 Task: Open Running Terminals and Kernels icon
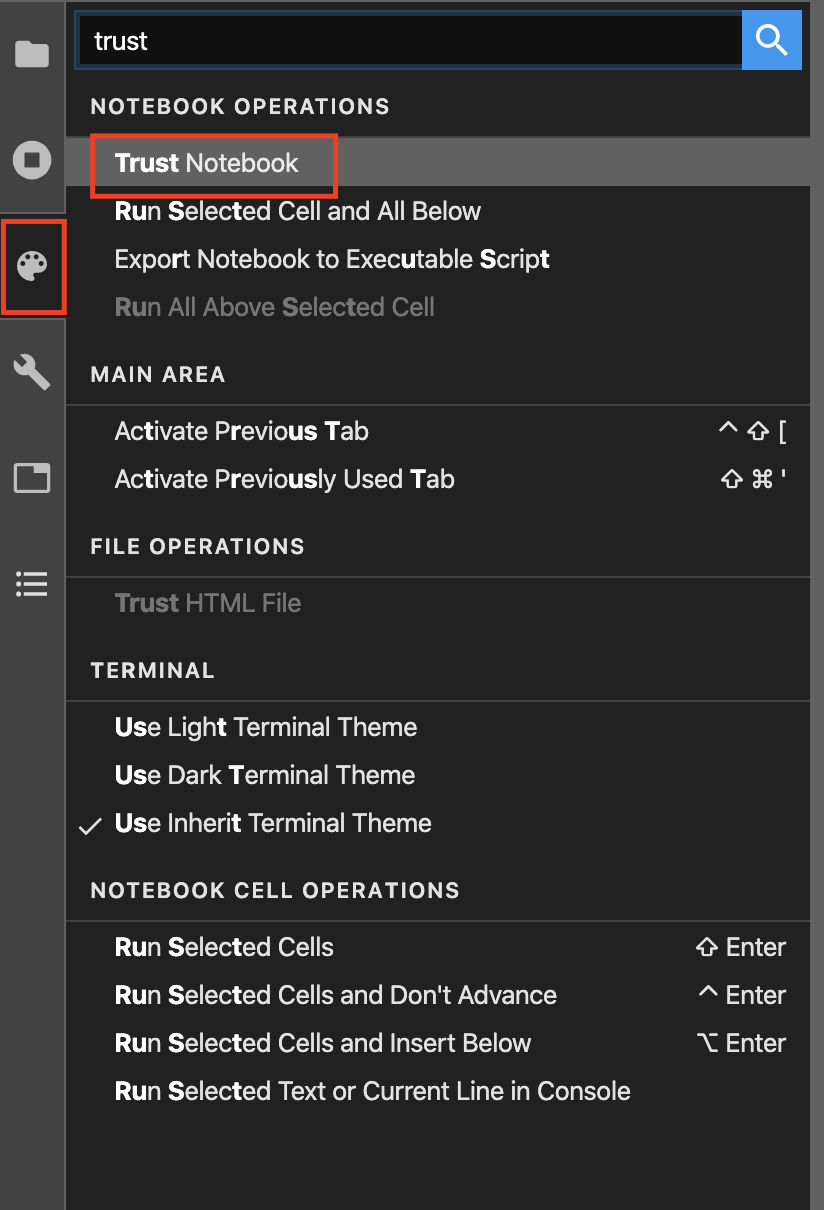click(32, 160)
